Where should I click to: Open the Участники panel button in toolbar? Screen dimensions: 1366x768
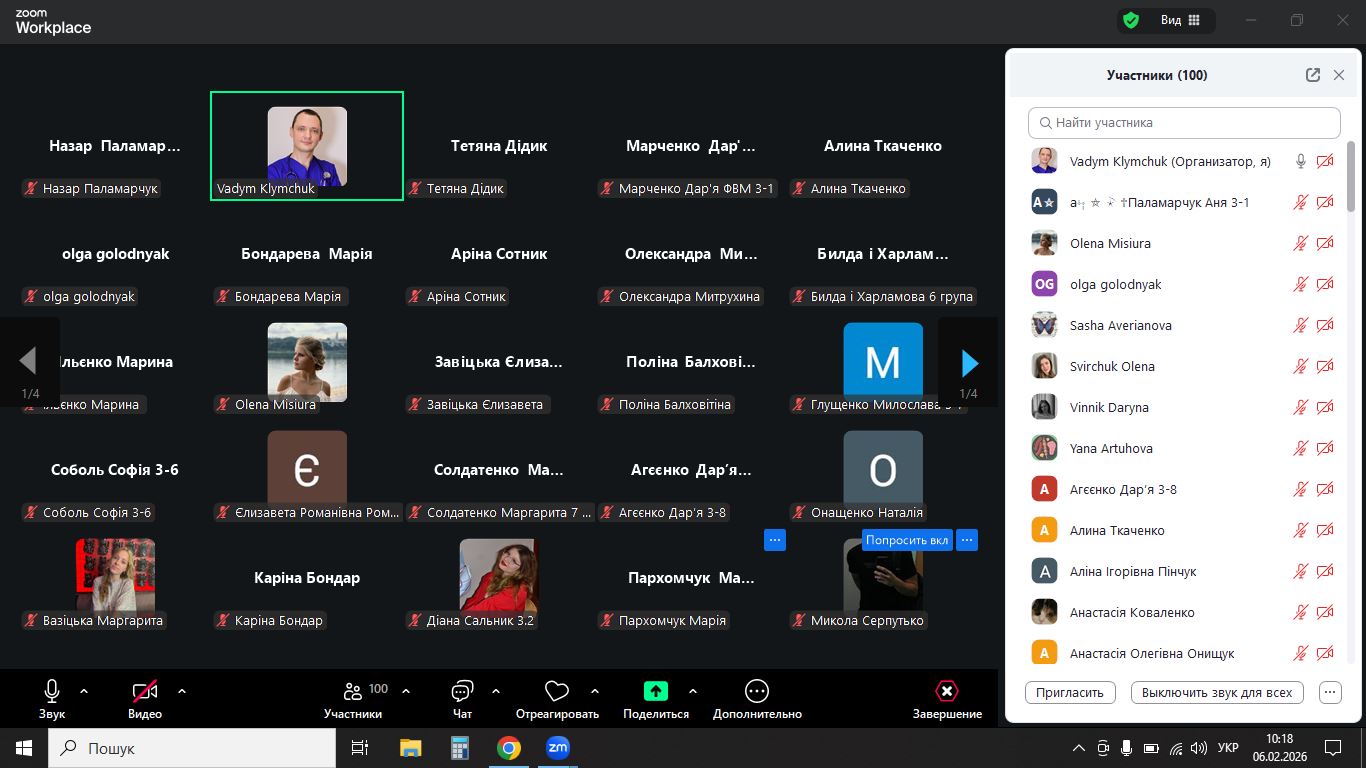click(353, 699)
